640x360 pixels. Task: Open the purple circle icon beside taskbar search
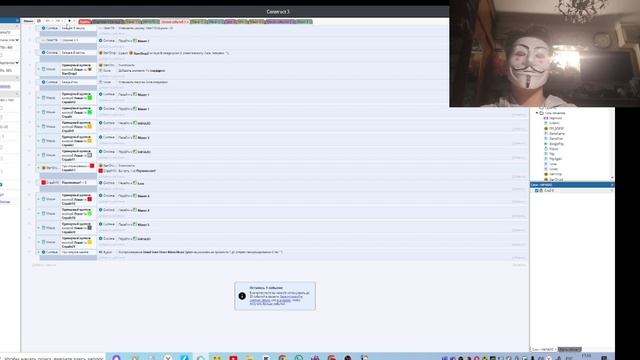pos(116,358)
